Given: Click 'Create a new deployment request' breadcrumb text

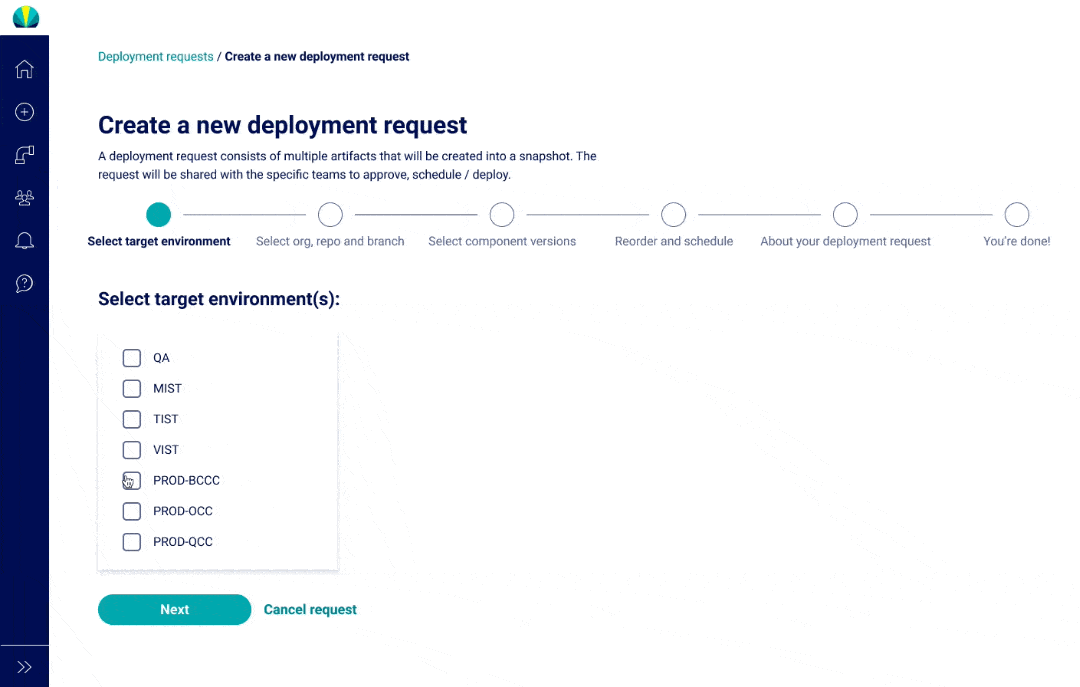Looking at the screenshot, I should (317, 57).
